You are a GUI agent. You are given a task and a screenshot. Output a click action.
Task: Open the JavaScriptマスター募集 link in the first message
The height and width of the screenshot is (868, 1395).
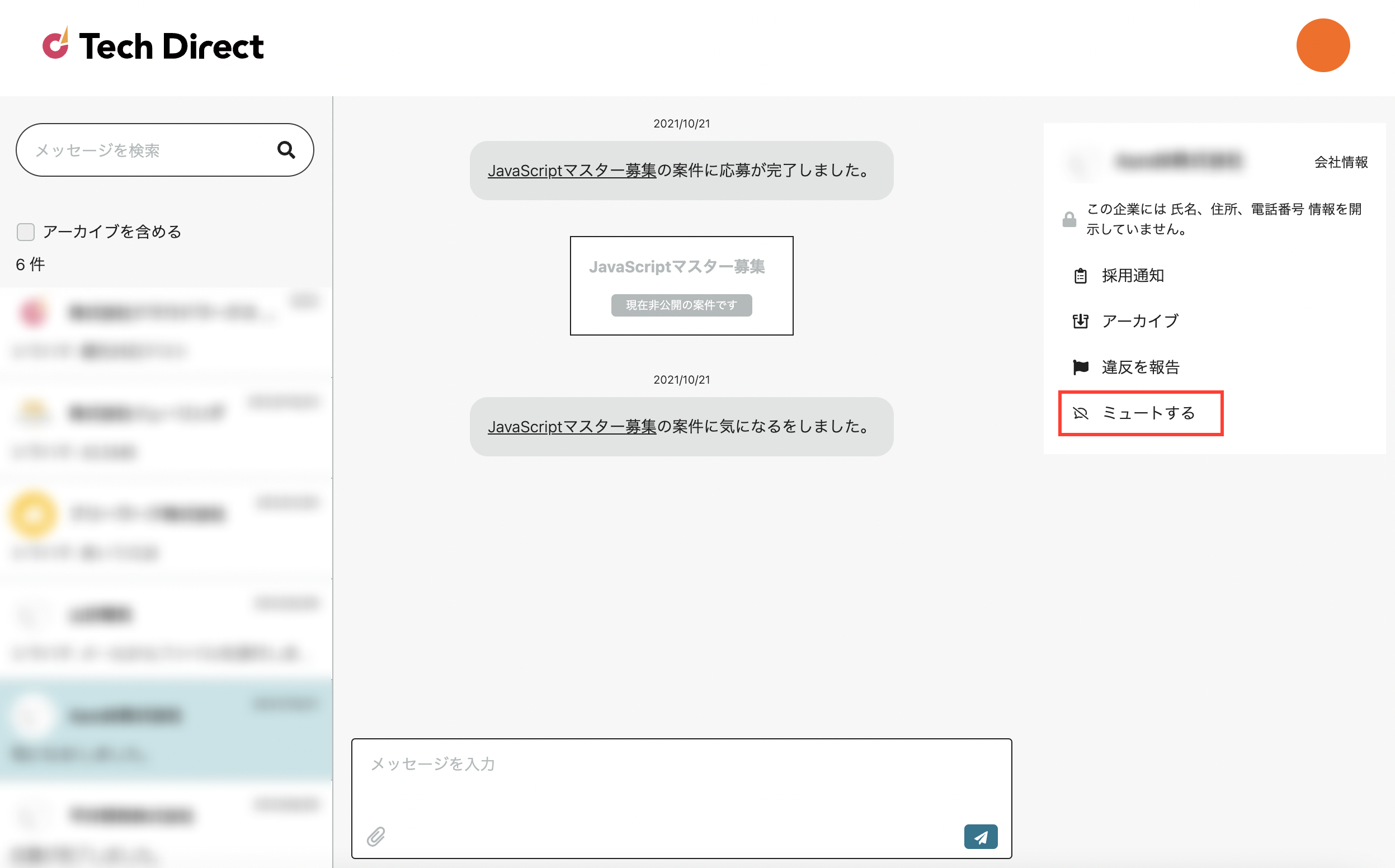pos(572,171)
